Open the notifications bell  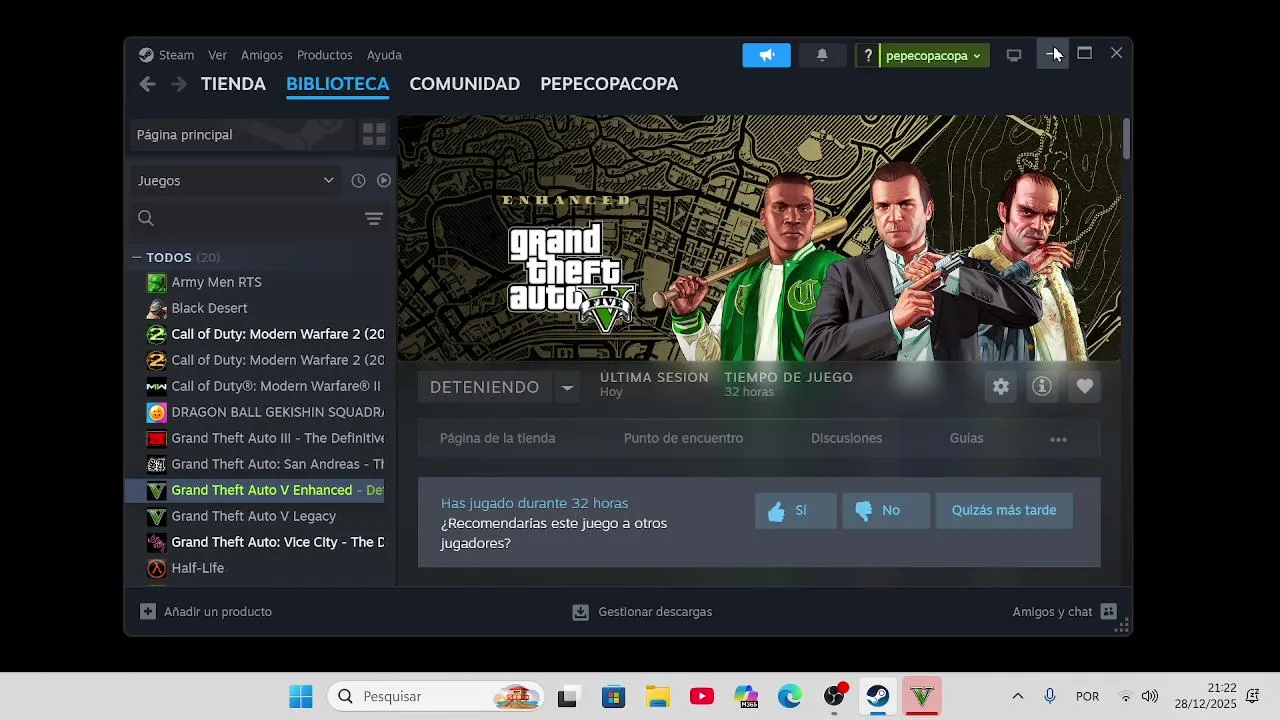(822, 55)
